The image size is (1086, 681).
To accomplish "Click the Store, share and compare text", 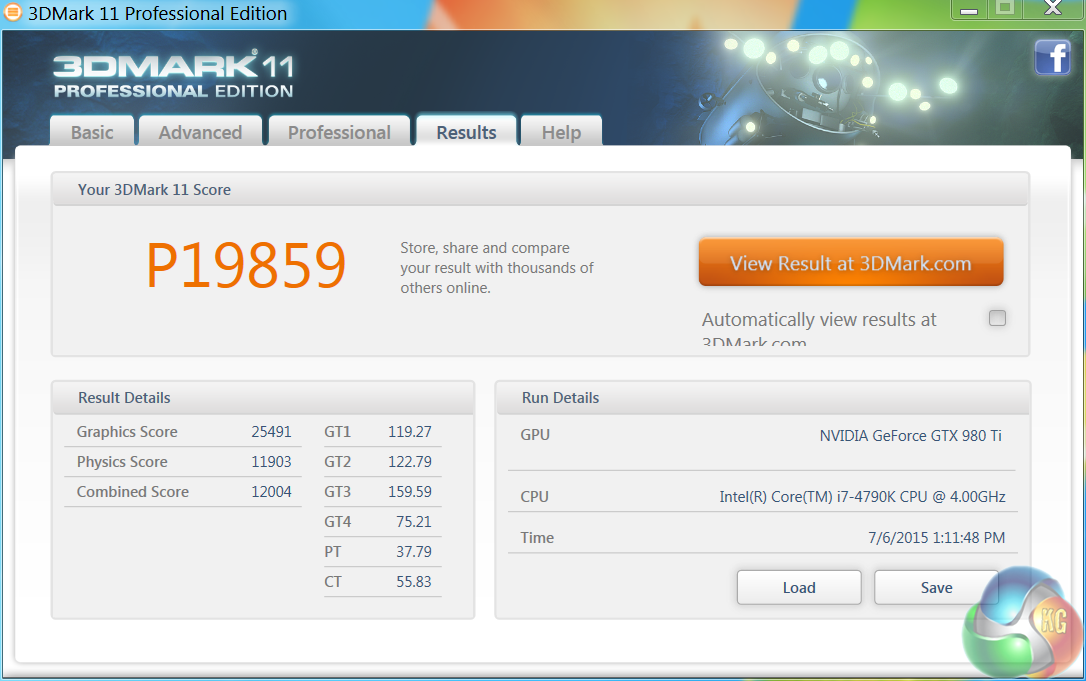I will tap(497, 267).
